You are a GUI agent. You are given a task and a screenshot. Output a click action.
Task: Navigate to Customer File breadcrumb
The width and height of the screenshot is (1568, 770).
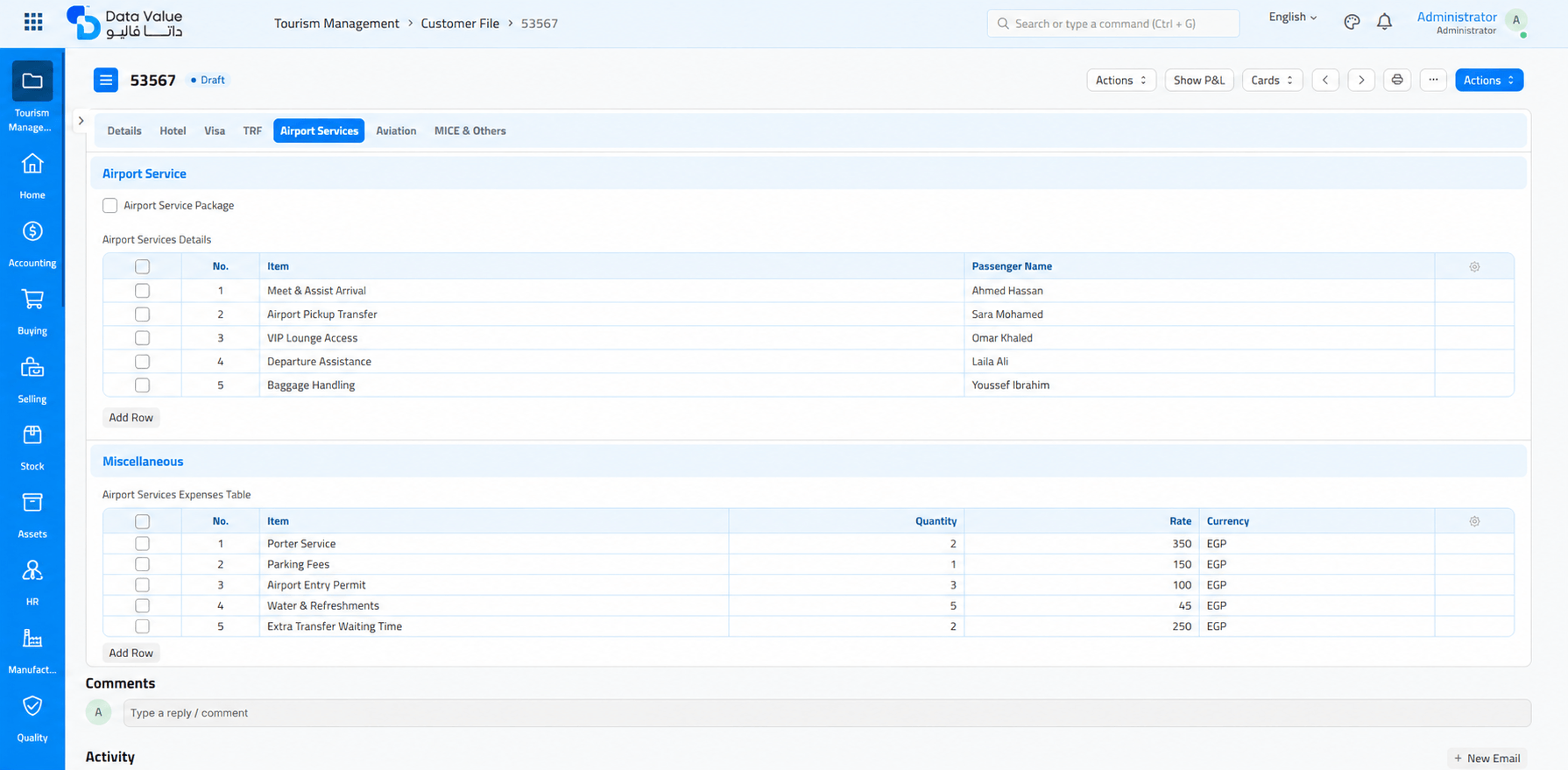[x=460, y=24]
